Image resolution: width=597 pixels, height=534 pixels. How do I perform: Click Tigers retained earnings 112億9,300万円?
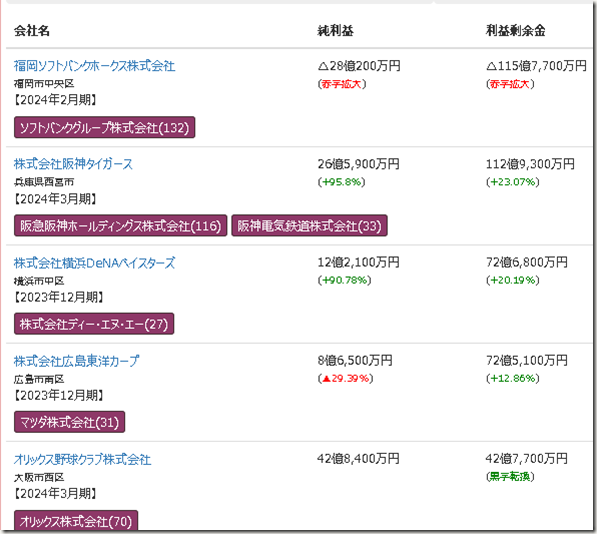pyautogui.click(x=530, y=164)
